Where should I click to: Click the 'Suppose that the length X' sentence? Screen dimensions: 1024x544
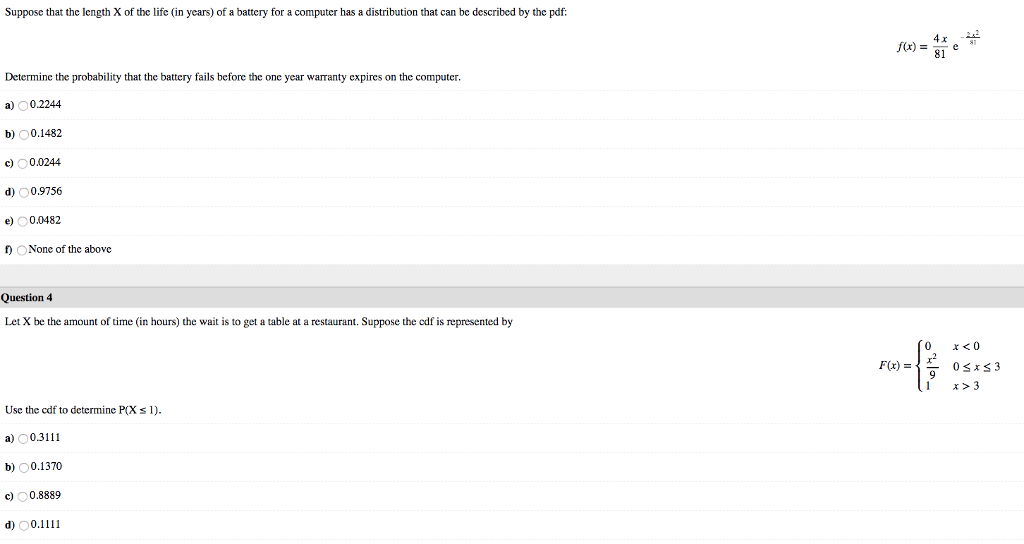tap(286, 11)
